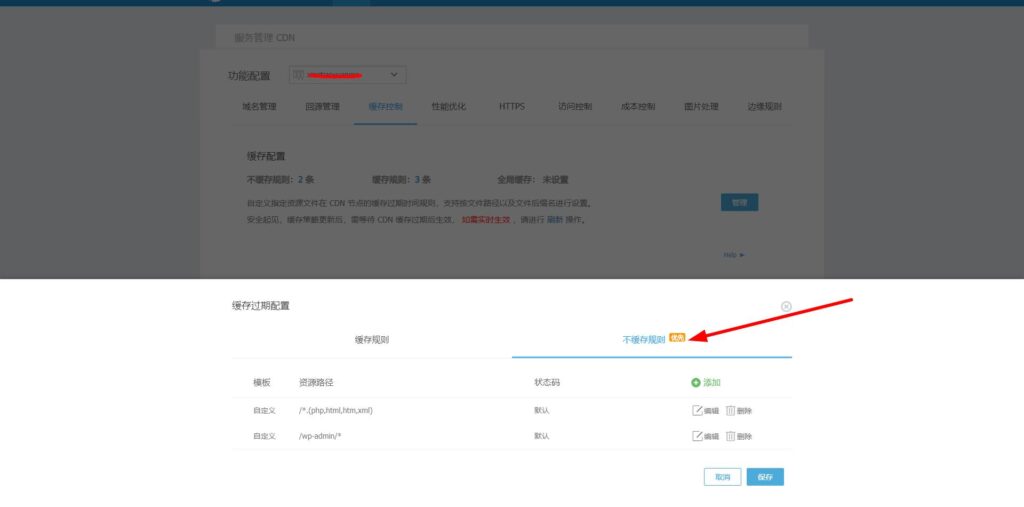This screenshot has width=1024, height=507.
Task: Edit the /wp-admin/* rule
Action: 705,436
